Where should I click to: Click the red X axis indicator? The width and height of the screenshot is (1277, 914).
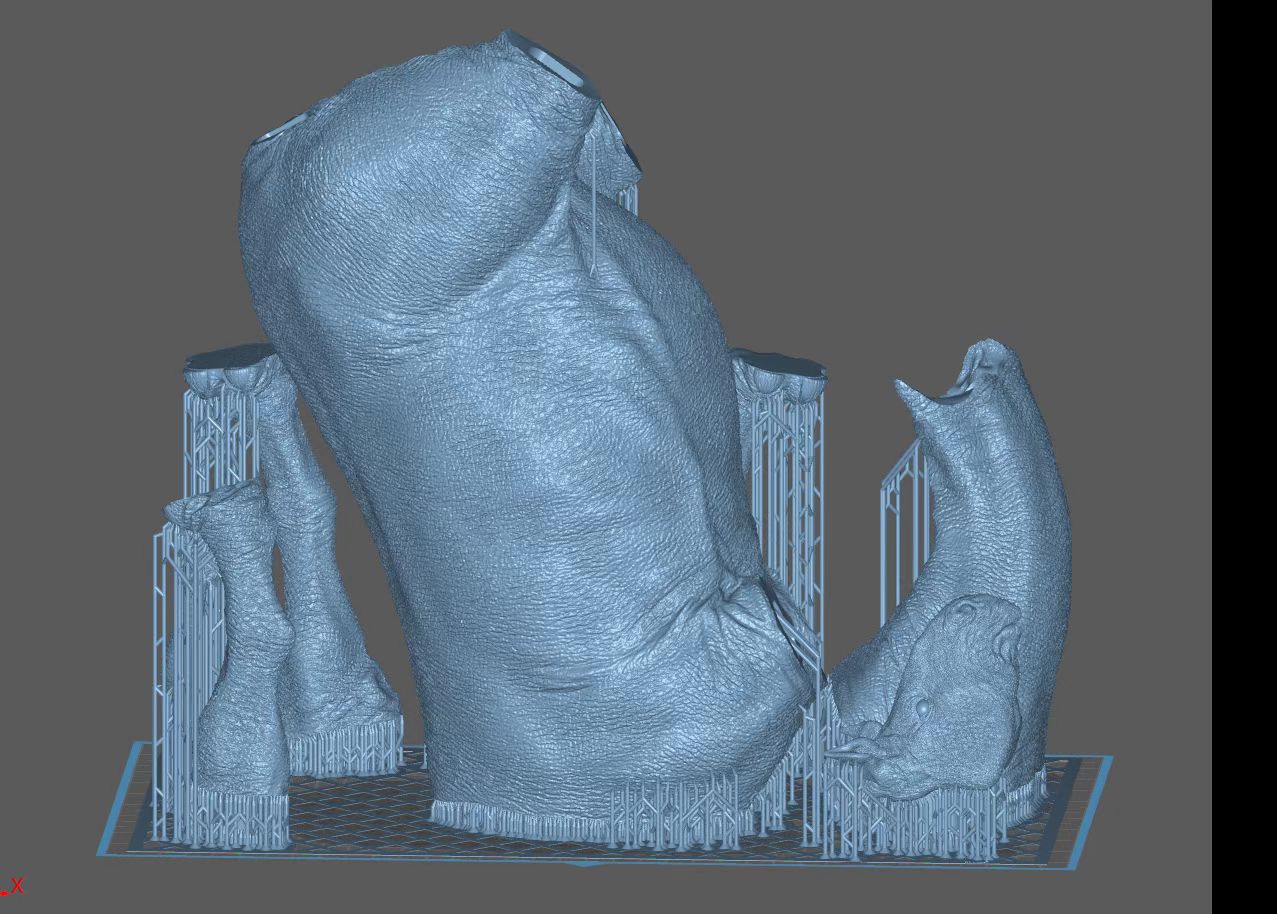click(14, 886)
